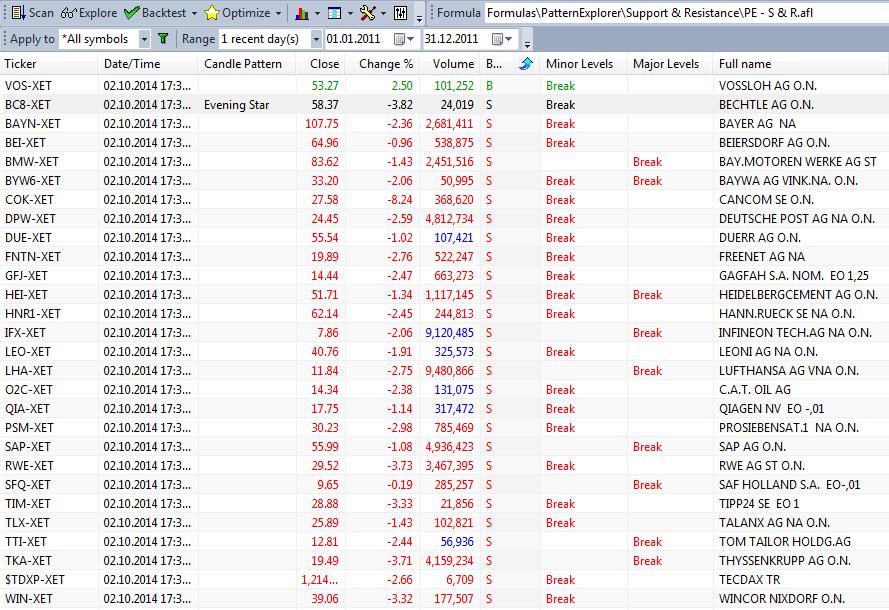Screen dimensions: 889x610
Task: Start the Backtest
Action: tap(156, 12)
